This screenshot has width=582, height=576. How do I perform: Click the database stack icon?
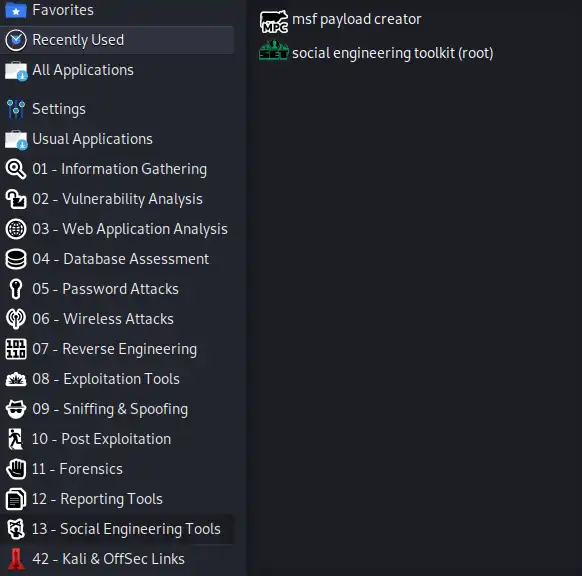point(16,259)
